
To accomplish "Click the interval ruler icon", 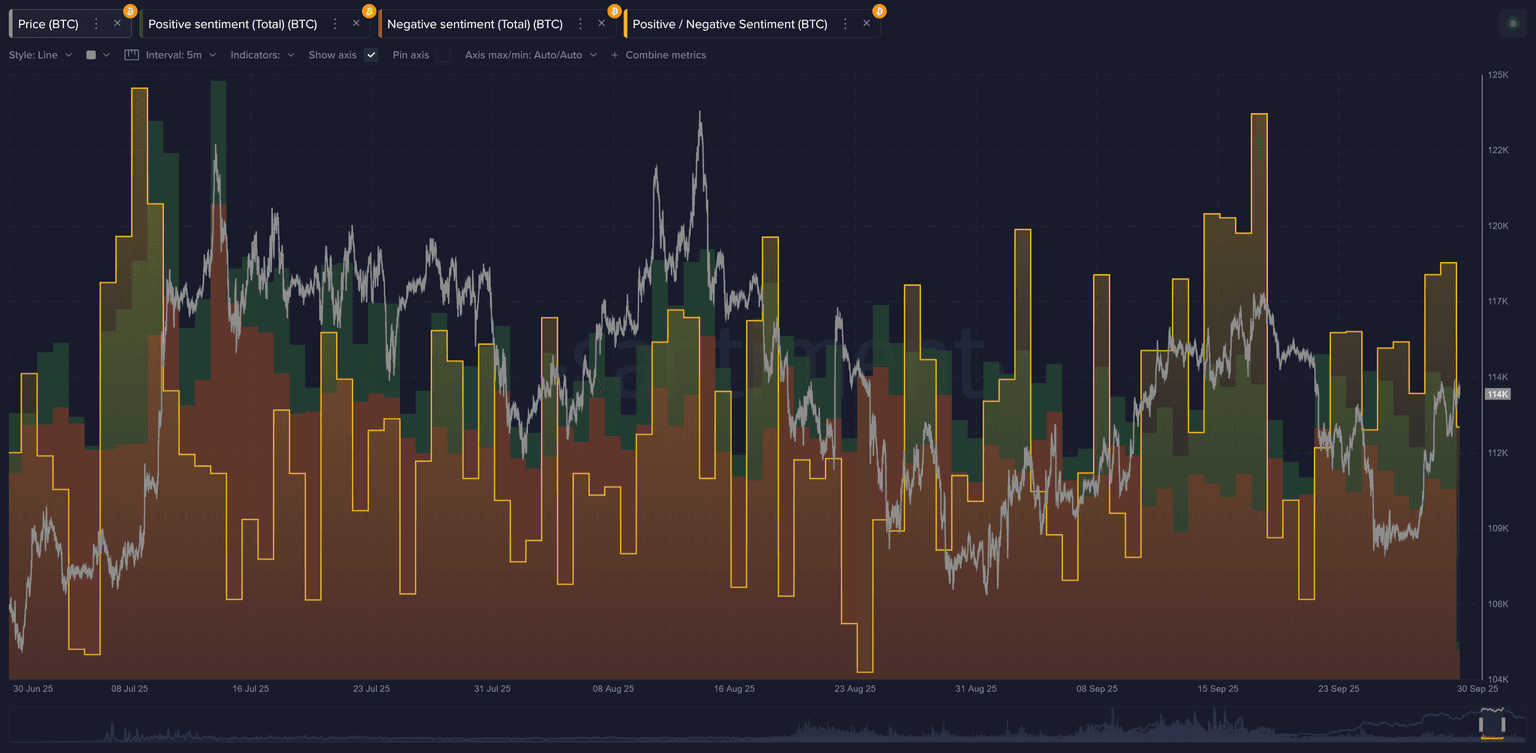I will tap(131, 55).
